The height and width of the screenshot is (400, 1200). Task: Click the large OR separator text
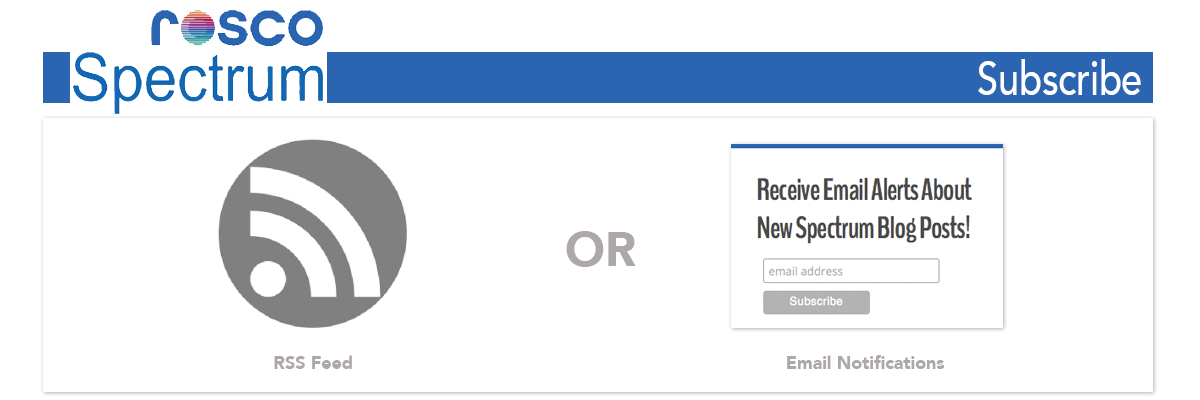[601, 250]
